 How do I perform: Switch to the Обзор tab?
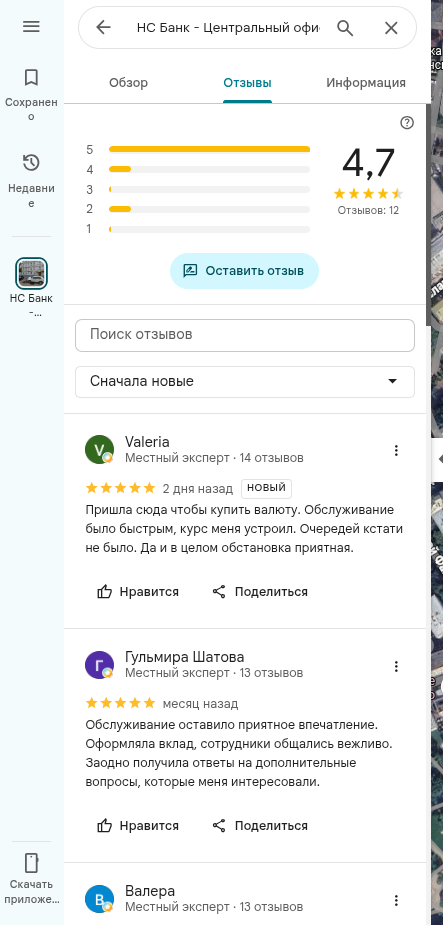pyautogui.click(x=128, y=83)
